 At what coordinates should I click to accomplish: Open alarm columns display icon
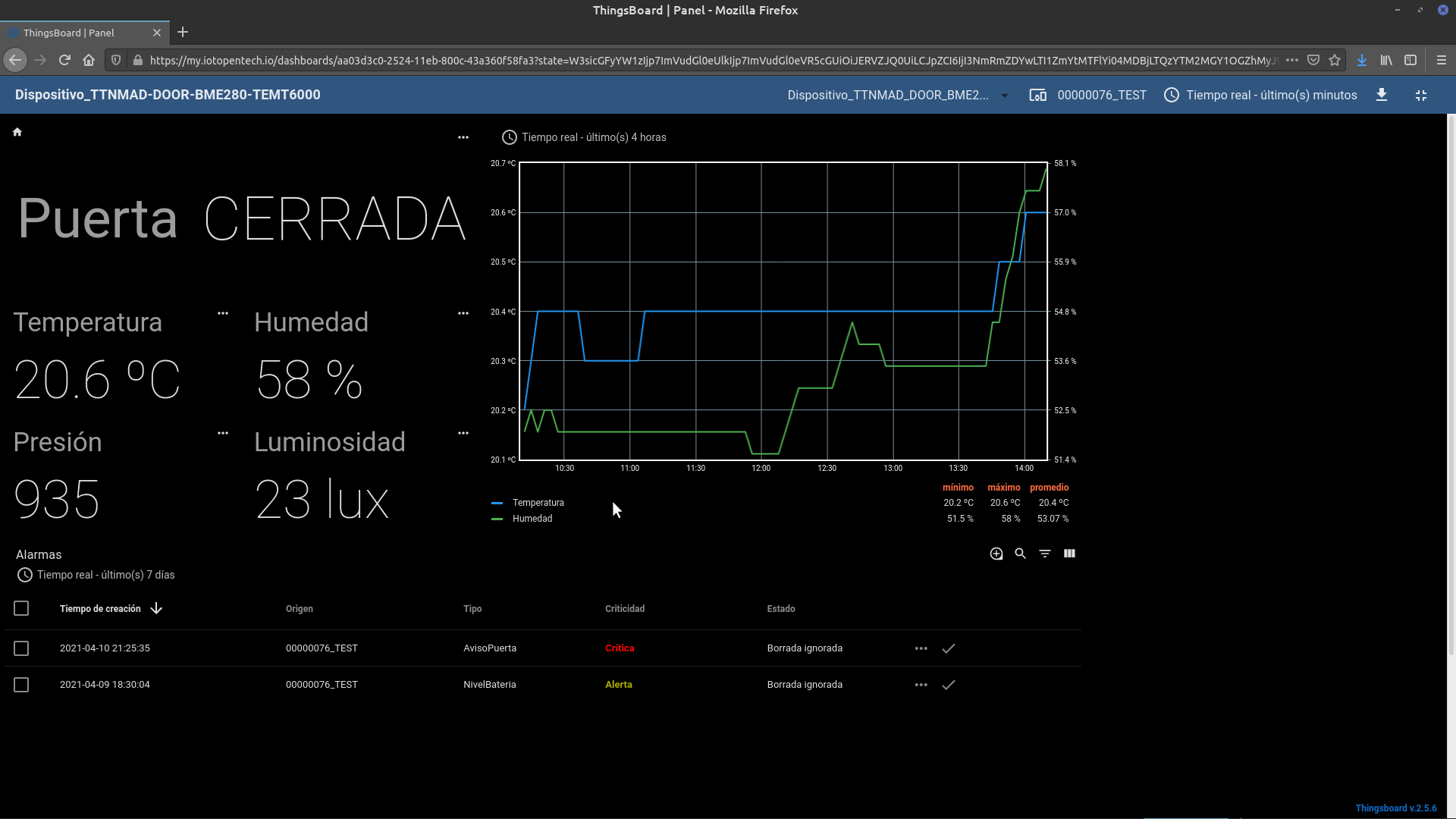(1069, 554)
